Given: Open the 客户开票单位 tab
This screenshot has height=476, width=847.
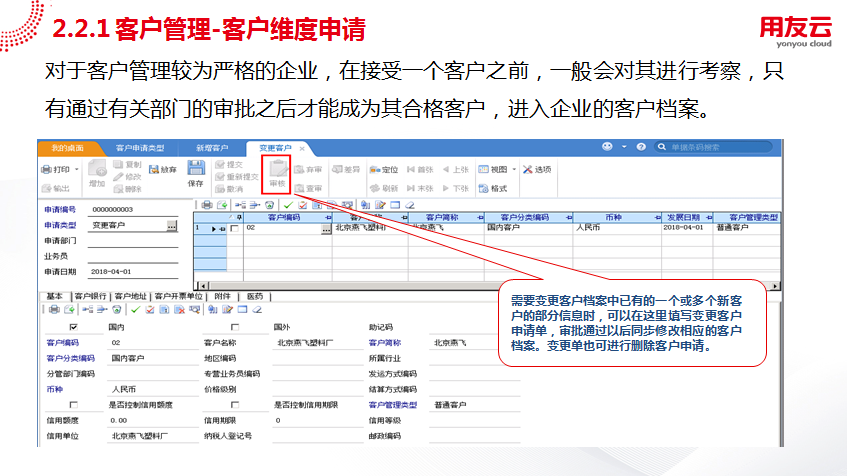Looking at the screenshot, I should pos(178,296).
